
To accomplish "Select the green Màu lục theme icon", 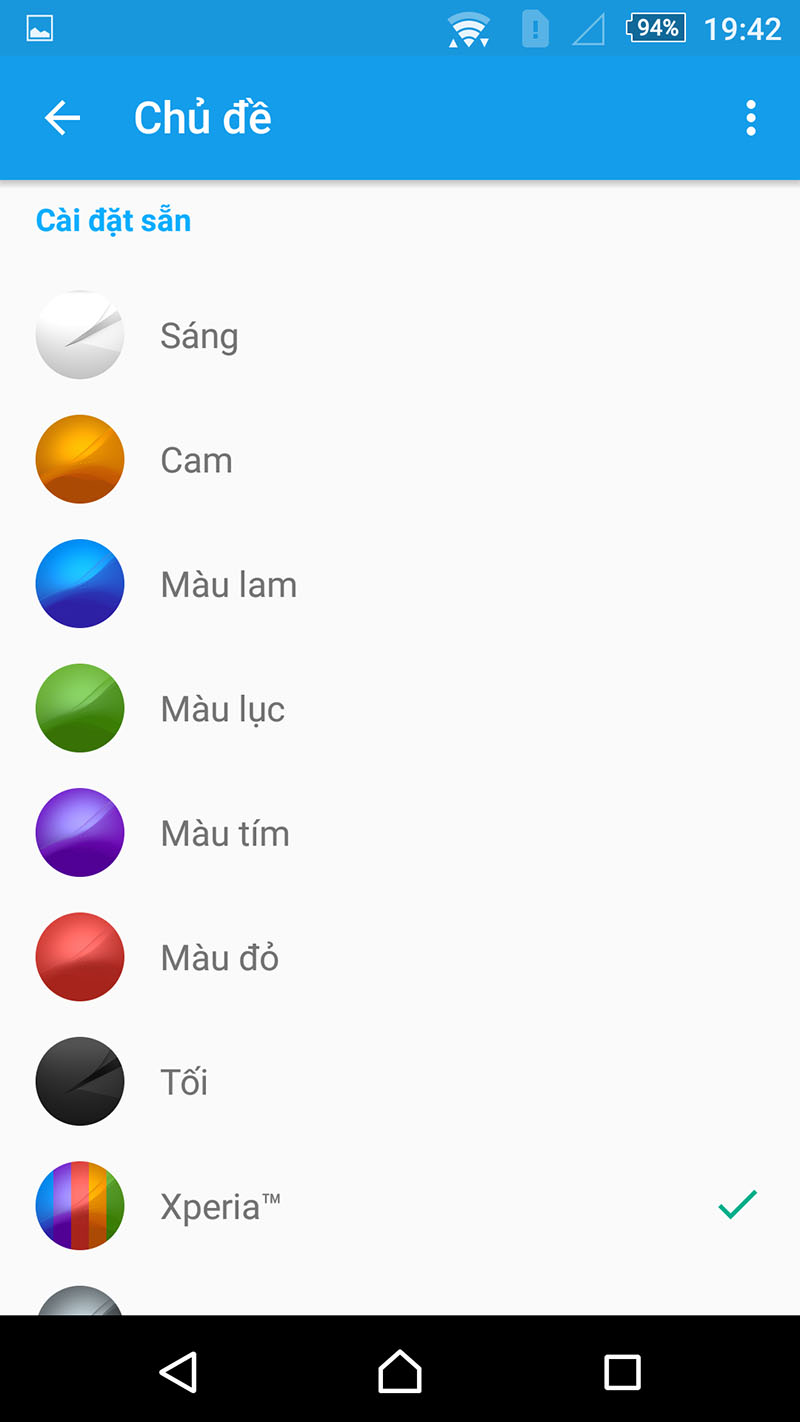I will point(80,708).
